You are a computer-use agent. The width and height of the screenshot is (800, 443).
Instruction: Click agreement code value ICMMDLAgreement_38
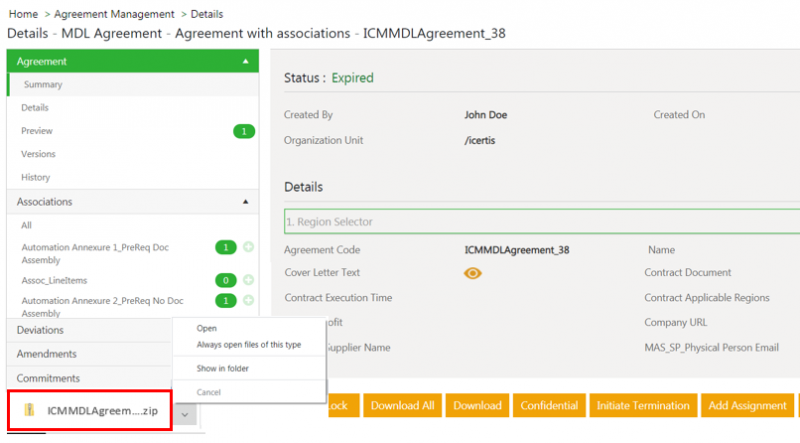tap(517, 250)
